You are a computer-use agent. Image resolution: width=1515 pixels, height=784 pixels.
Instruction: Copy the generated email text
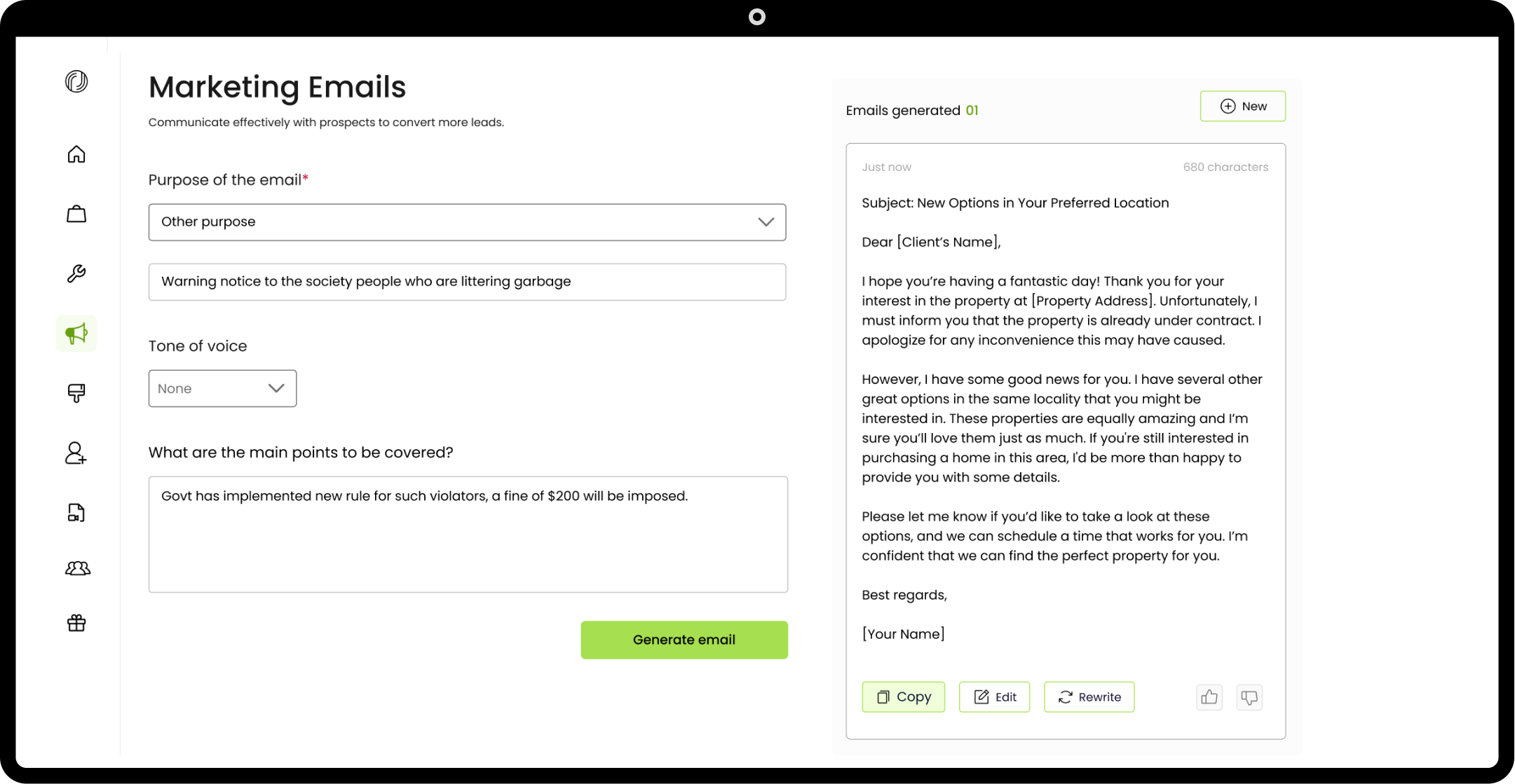(903, 697)
